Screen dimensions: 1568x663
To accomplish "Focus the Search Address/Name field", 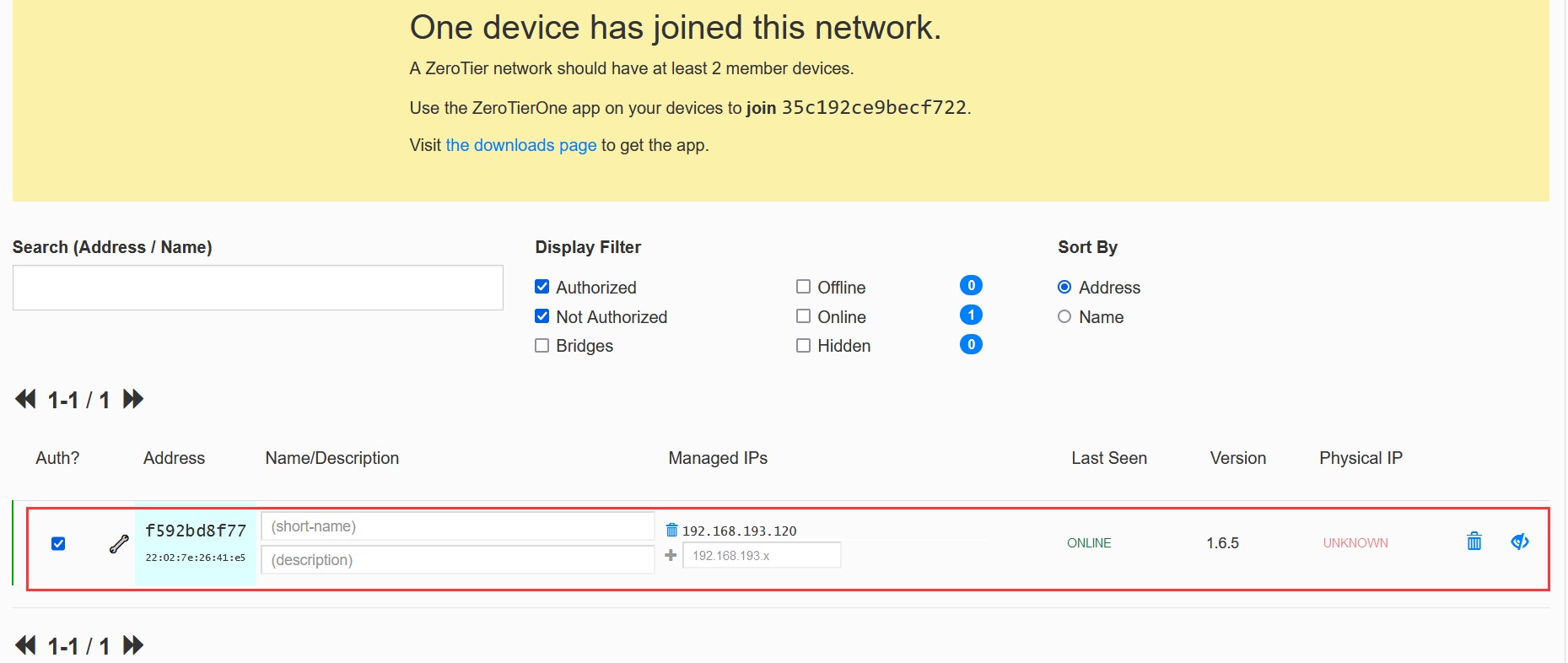I will pyautogui.click(x=258, y=288).
